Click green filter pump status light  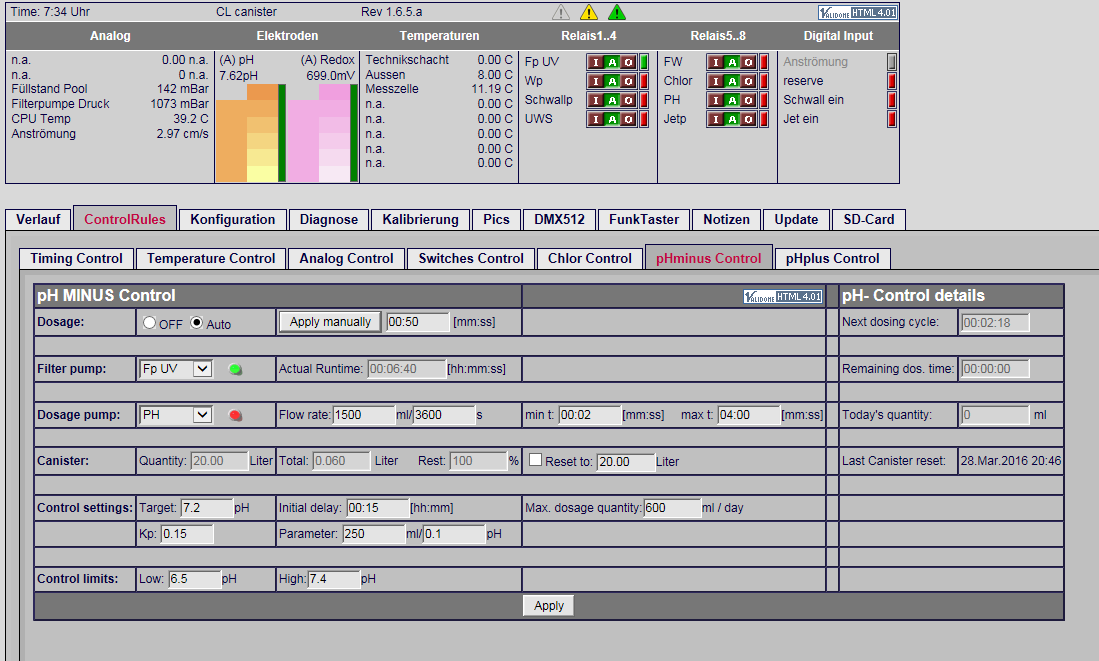236,369
